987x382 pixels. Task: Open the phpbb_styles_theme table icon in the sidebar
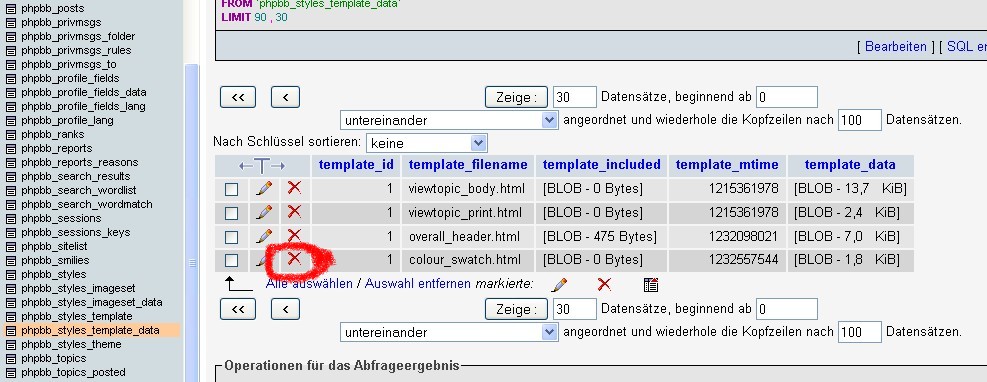(11, 344)
